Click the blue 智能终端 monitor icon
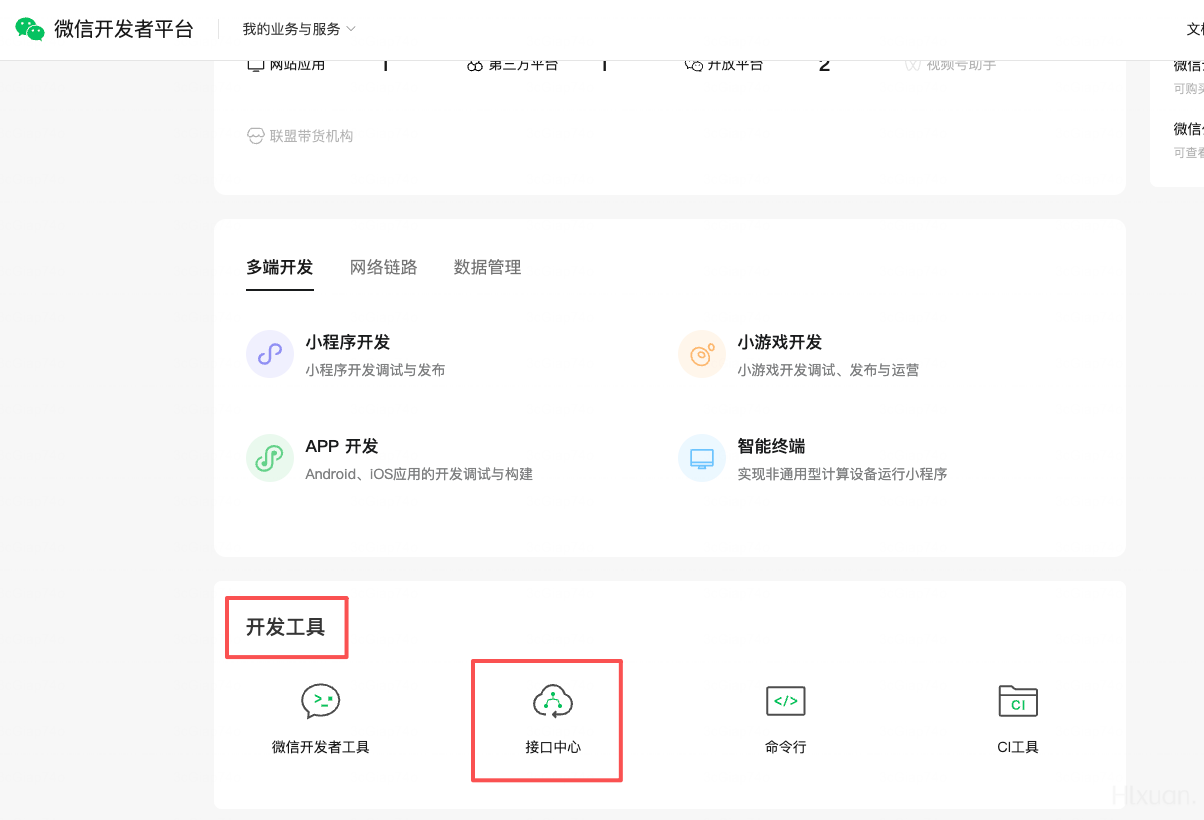This screenshot has width=1204, height=820. [702, 458]
